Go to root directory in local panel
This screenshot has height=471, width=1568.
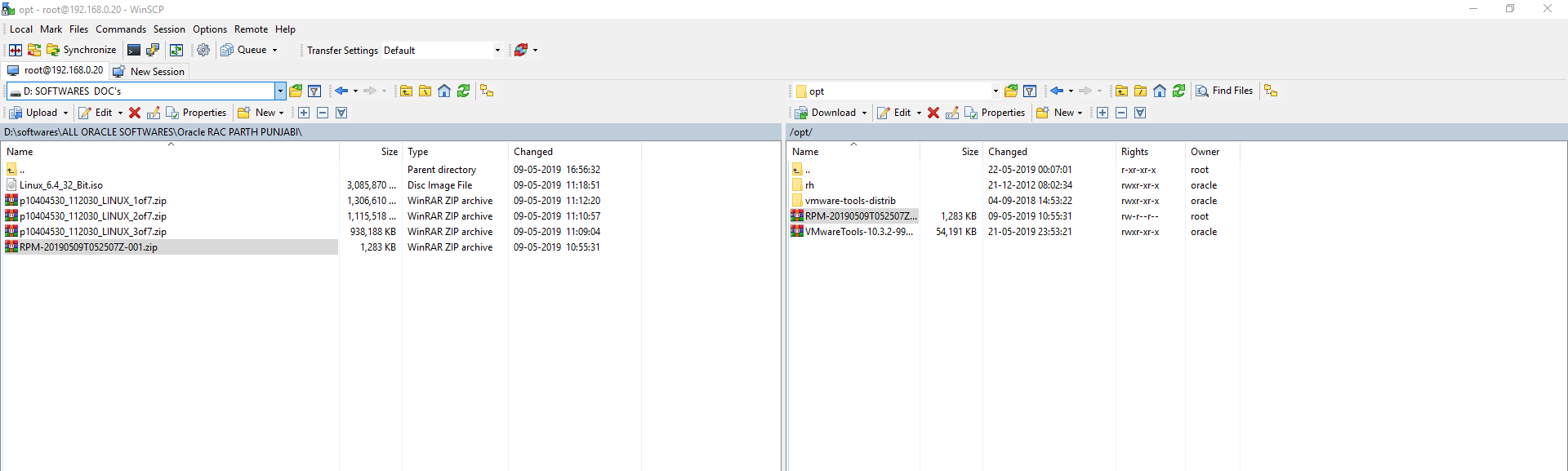coord(425,91)
